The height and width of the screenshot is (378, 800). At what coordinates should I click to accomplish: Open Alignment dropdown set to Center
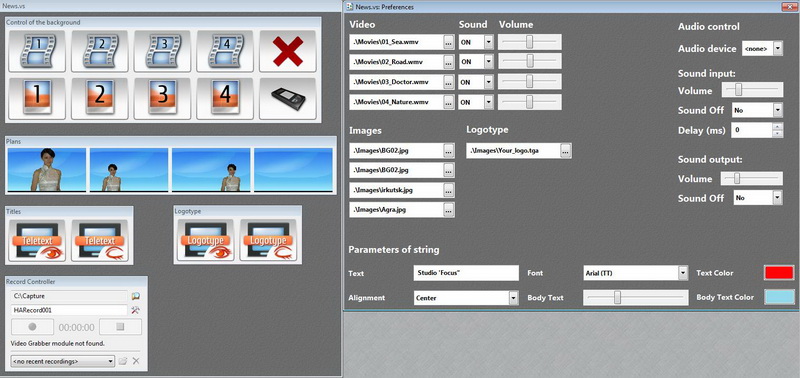466,298
